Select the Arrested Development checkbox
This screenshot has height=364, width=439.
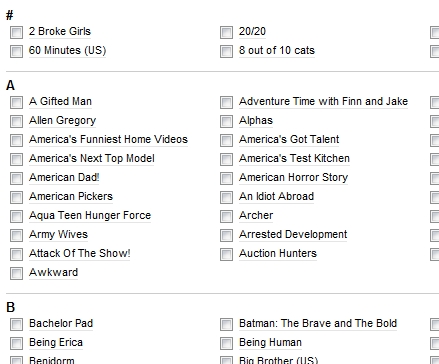[x=226, y=236]
